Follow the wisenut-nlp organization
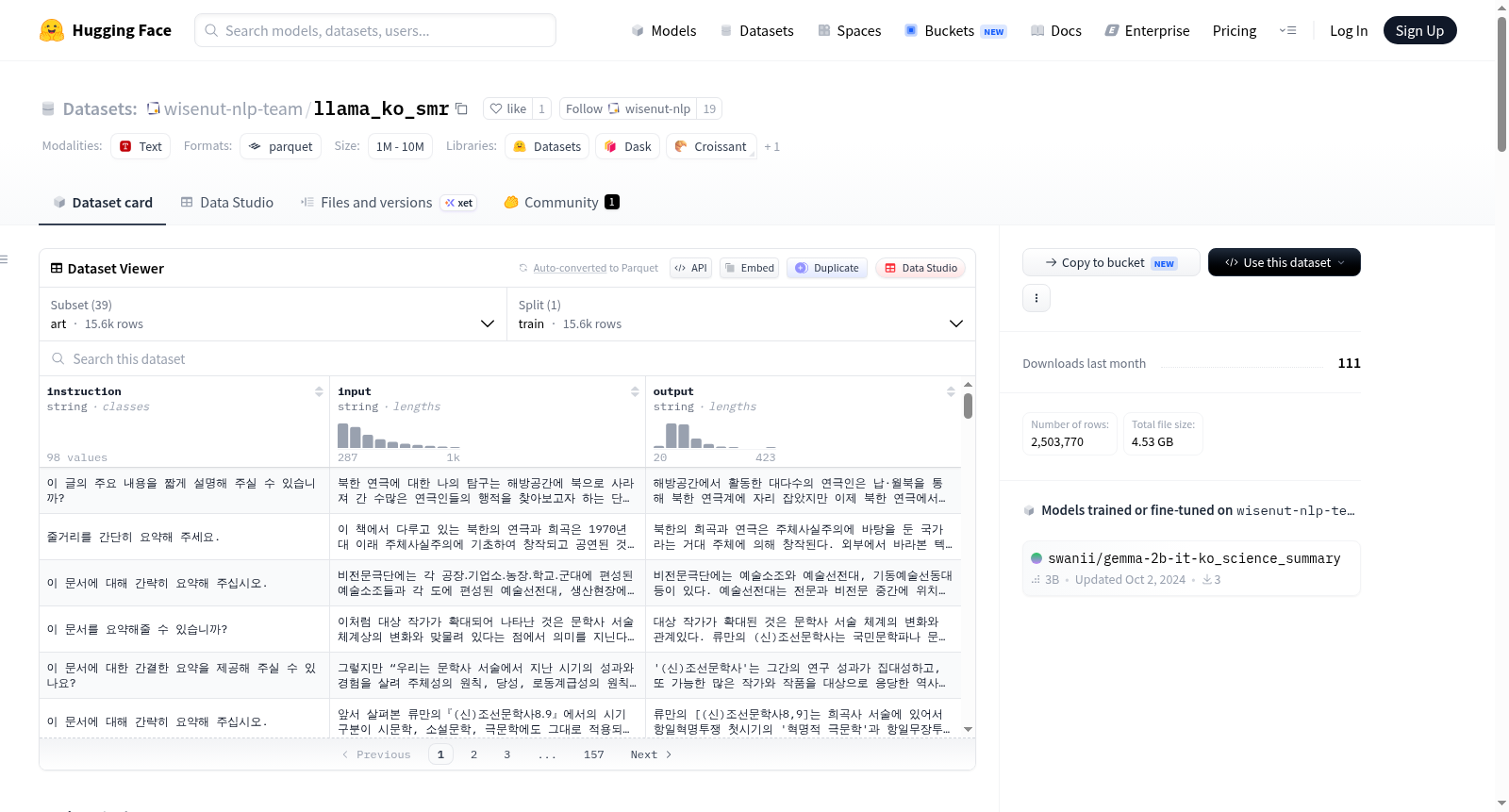Image resolution: width=1509 pixels, height=812 pixels. point(627,108)
